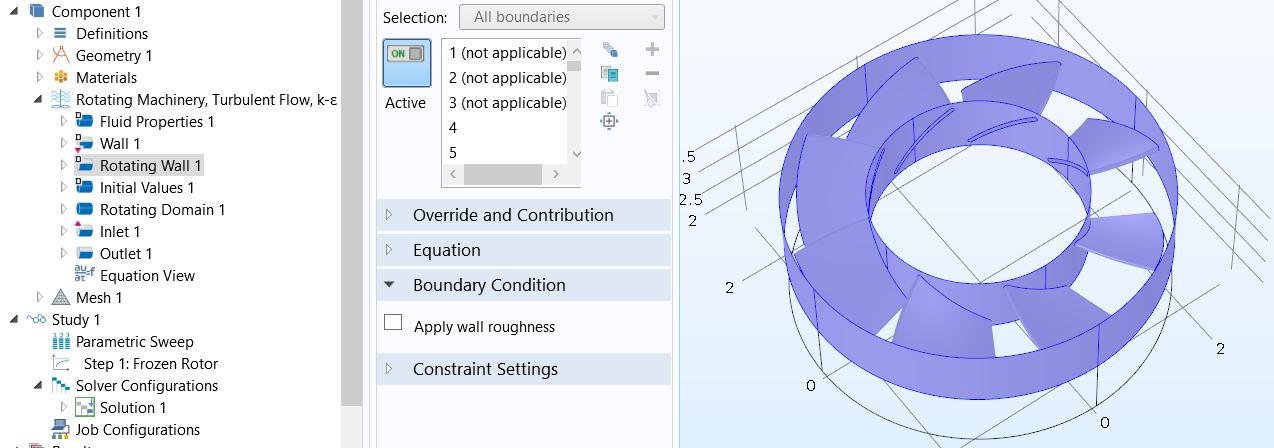Select Inlet 1 in the model tree

pos(120,232)
